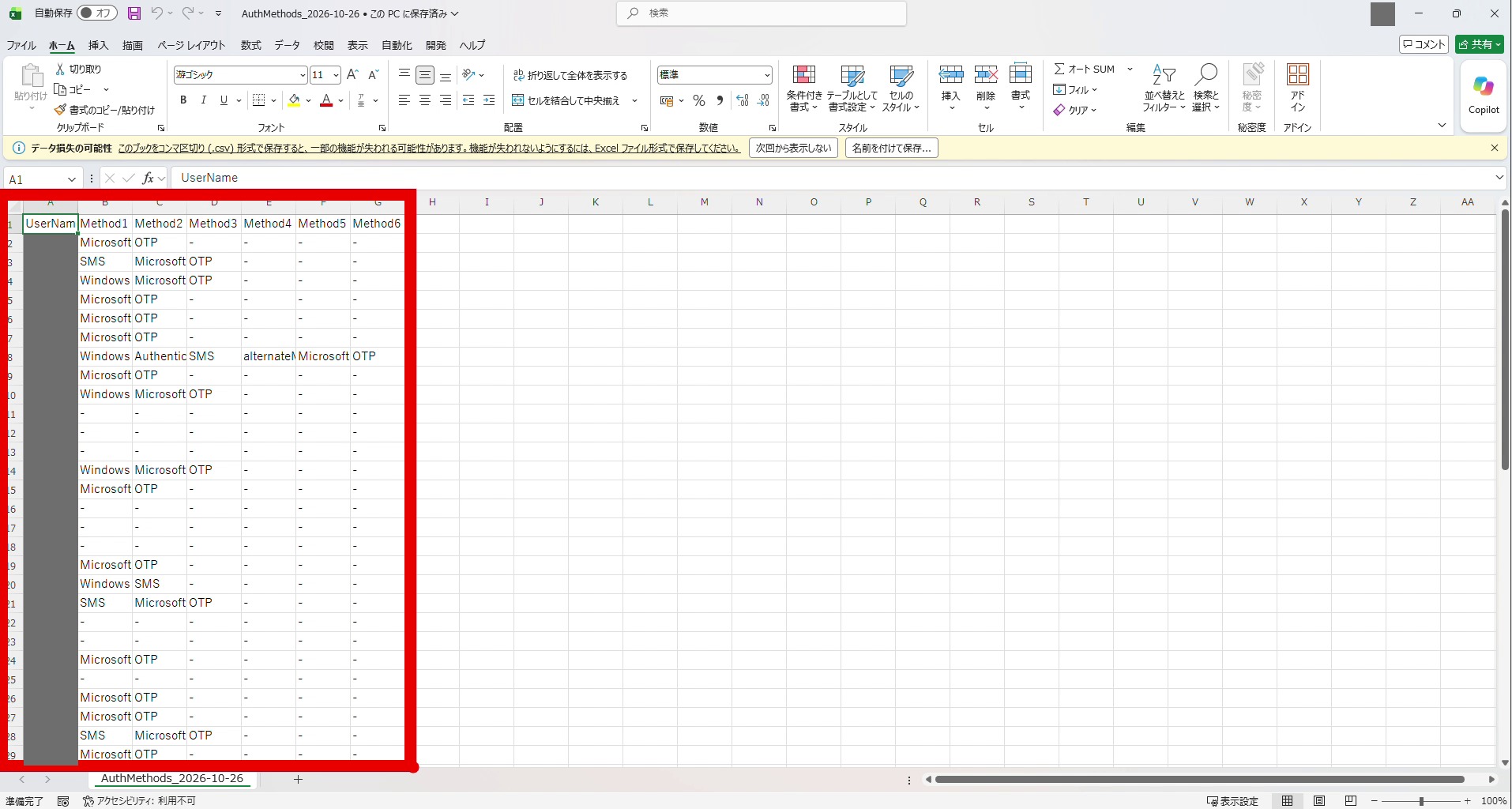The width and height of the screenshot is (1512, 809).
Task: Click 名前を付けて保存 button
Action: click(x=891, y=148)
